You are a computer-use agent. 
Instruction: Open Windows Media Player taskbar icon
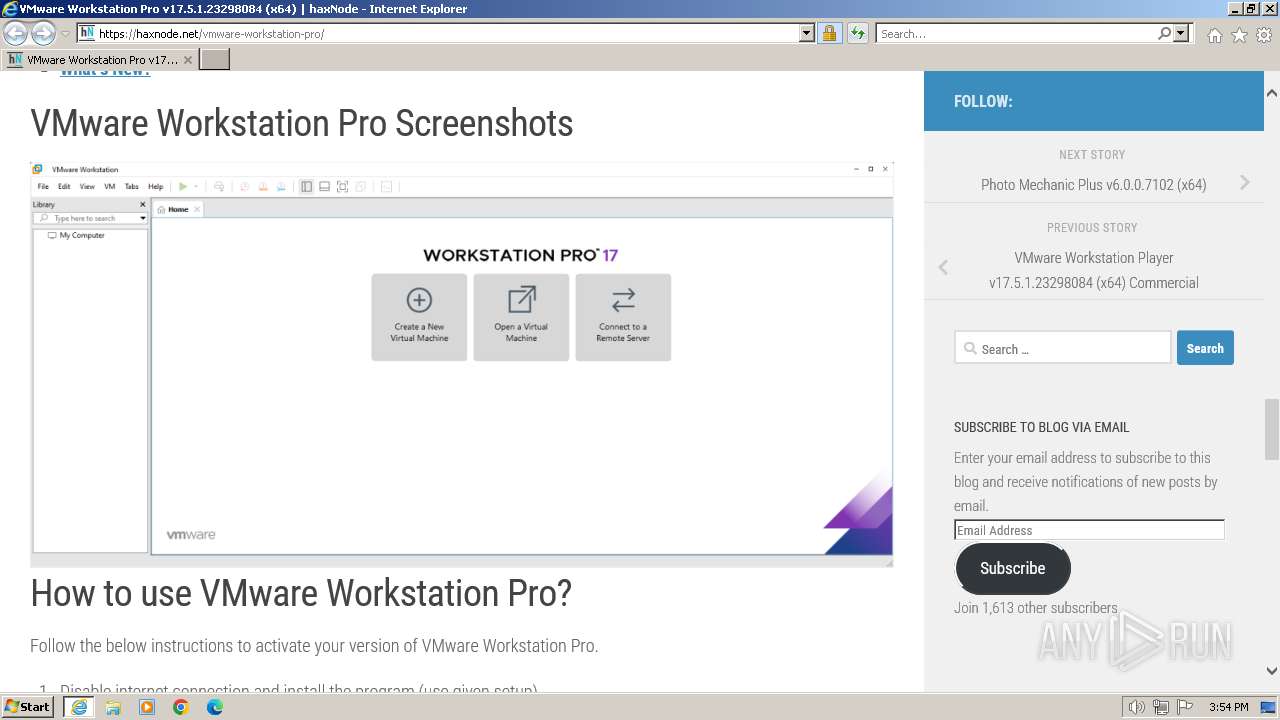pyautogui.click(x=147, y=707)
